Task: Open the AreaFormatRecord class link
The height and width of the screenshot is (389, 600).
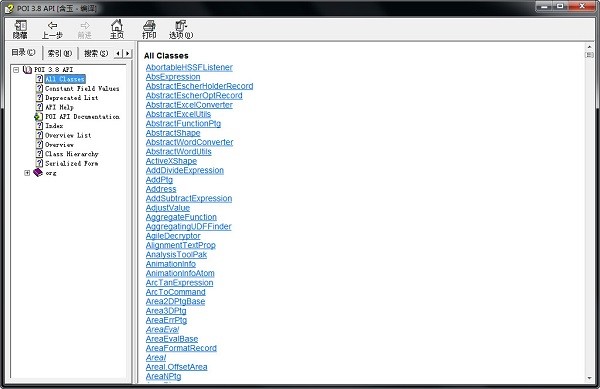Action: coord(181,348)
